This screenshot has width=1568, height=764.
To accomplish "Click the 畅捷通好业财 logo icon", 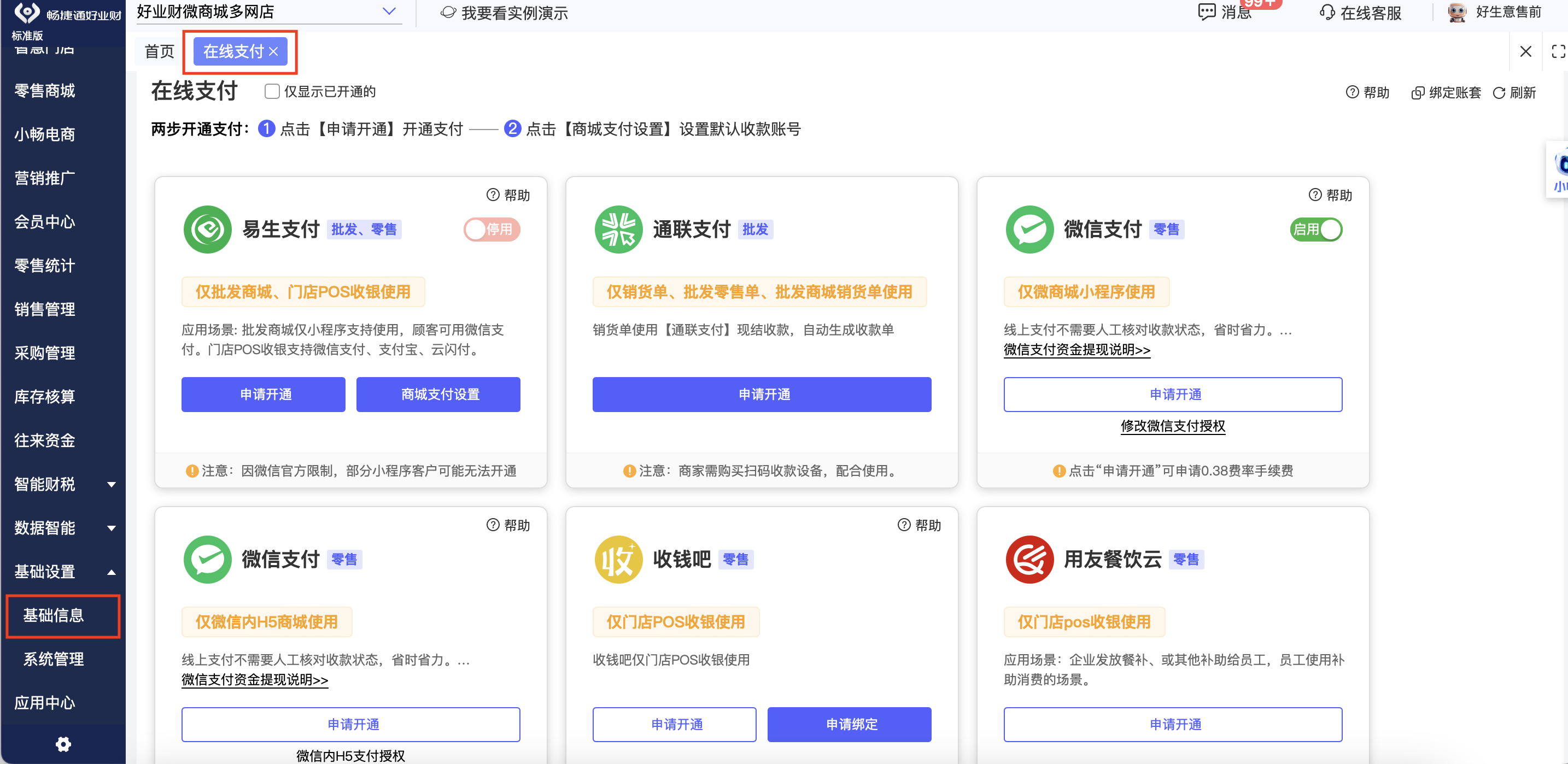I will click(x=26, y=11).
